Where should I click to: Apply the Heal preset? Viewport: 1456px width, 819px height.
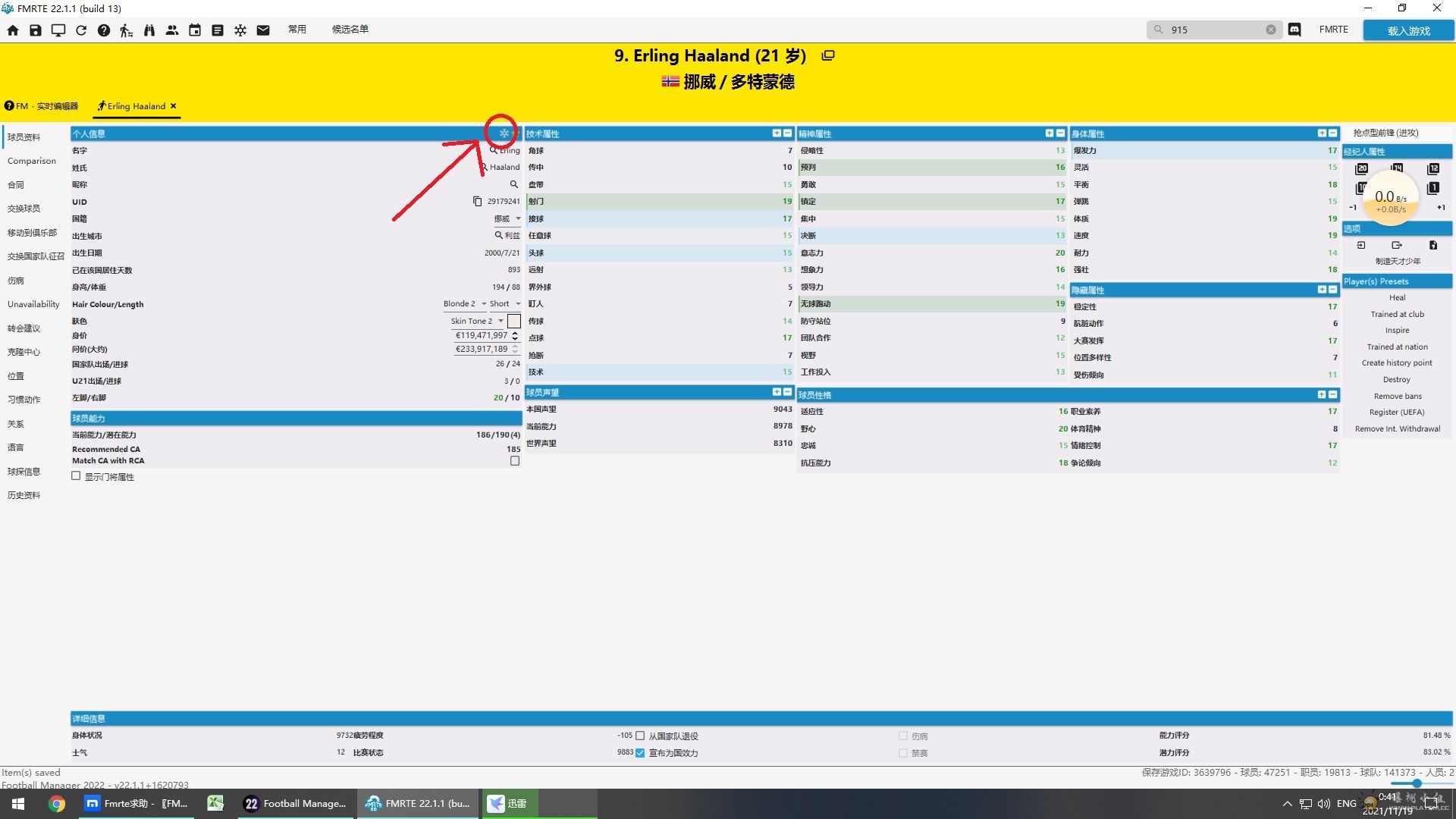(1397, 297)
